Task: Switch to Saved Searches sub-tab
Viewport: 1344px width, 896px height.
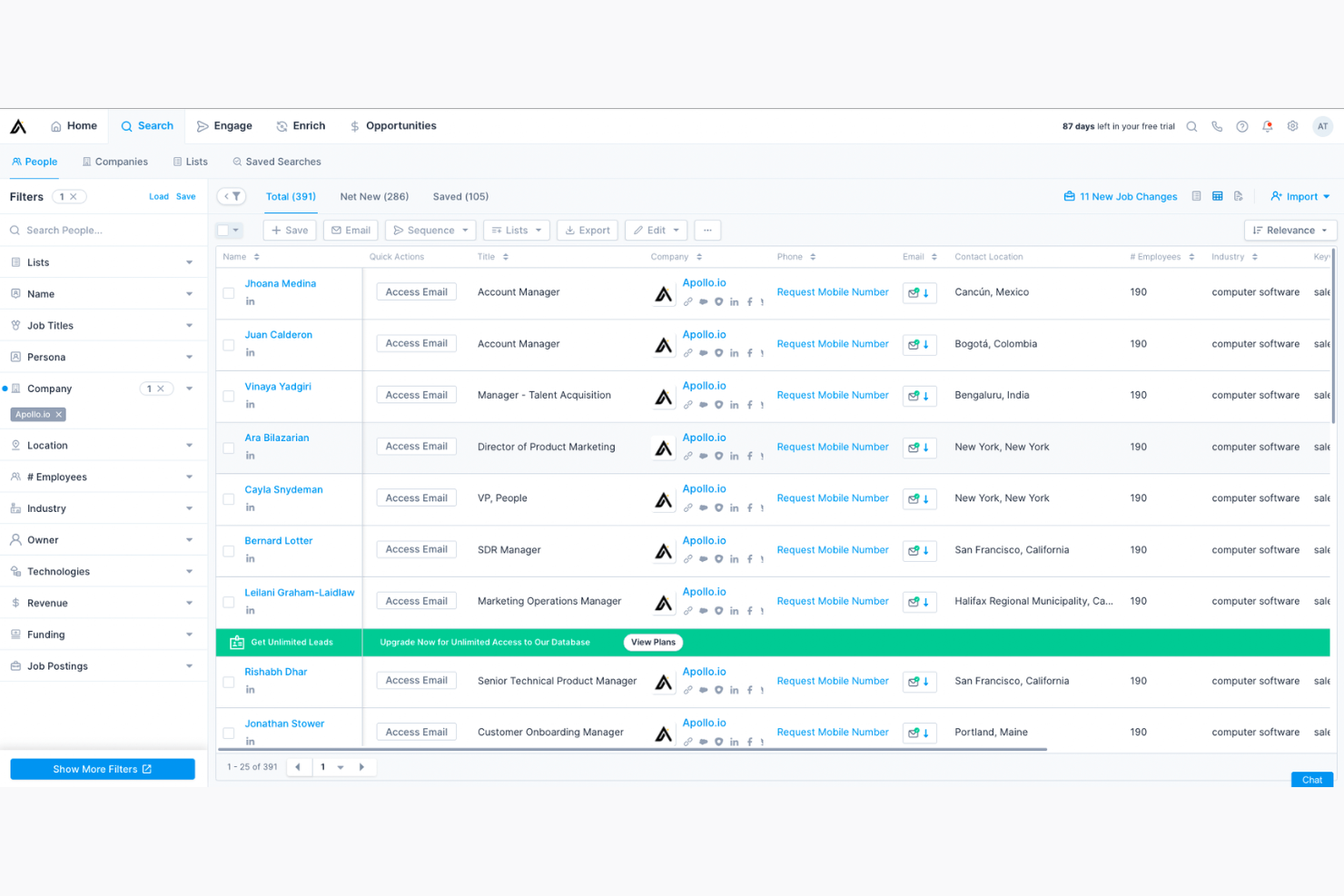Action: [277, 162]
